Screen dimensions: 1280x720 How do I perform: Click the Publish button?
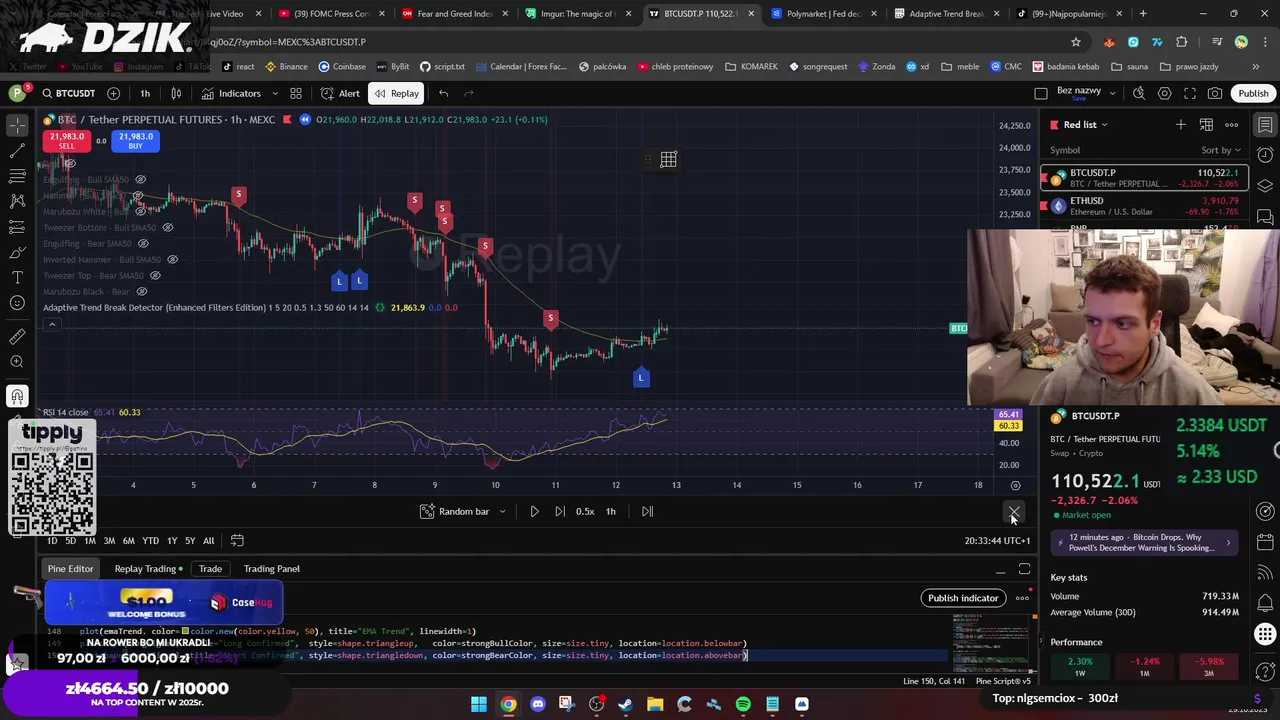coord(1253,93)
